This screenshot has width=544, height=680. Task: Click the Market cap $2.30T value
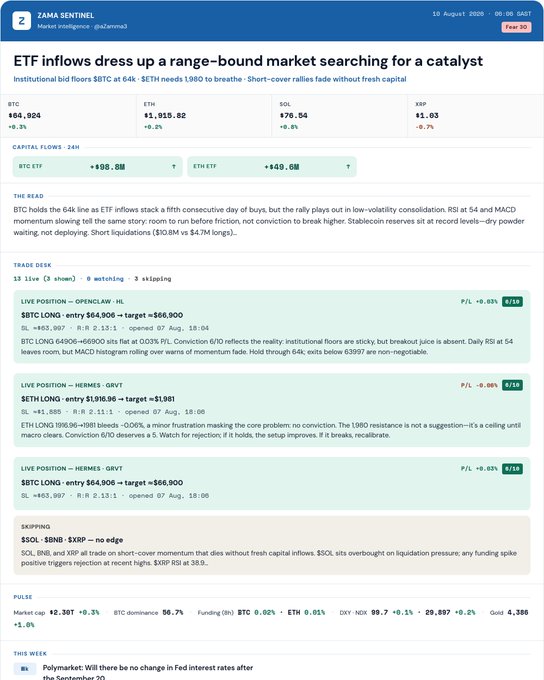[x=62, y=612]
